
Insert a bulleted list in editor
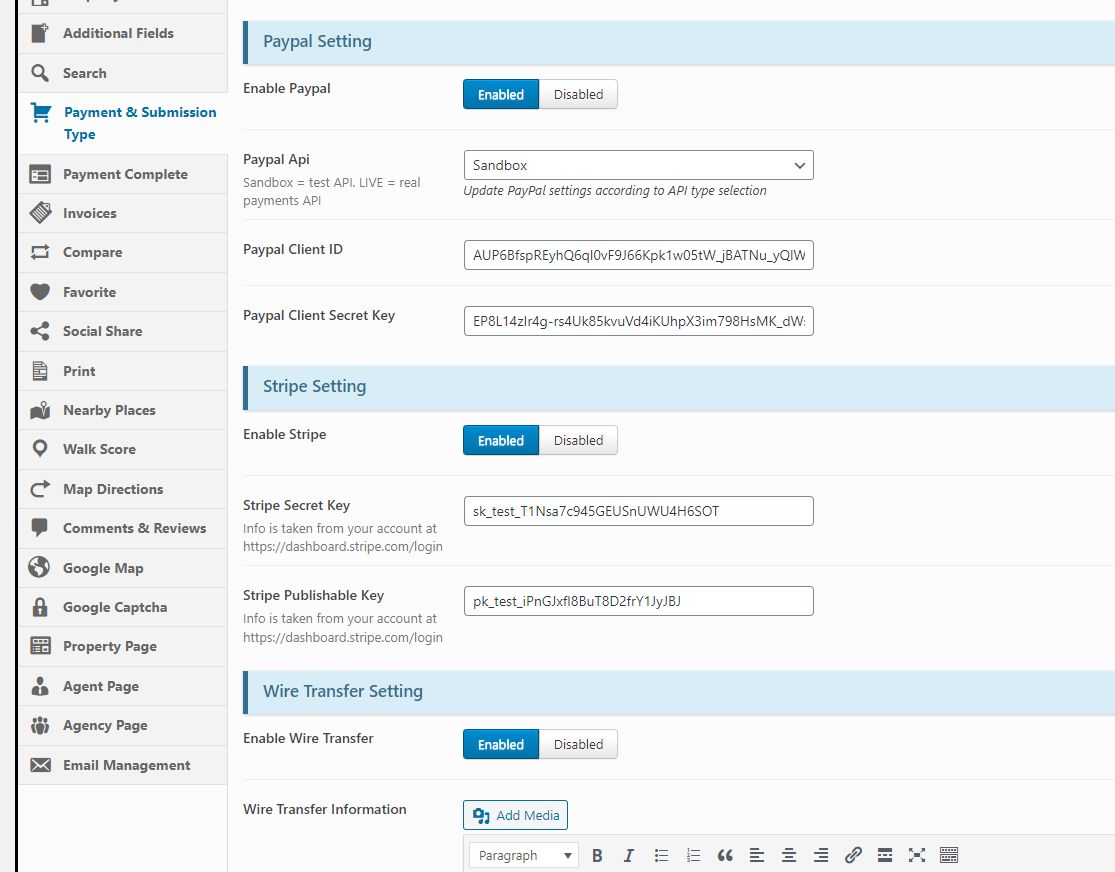(661, 855)
